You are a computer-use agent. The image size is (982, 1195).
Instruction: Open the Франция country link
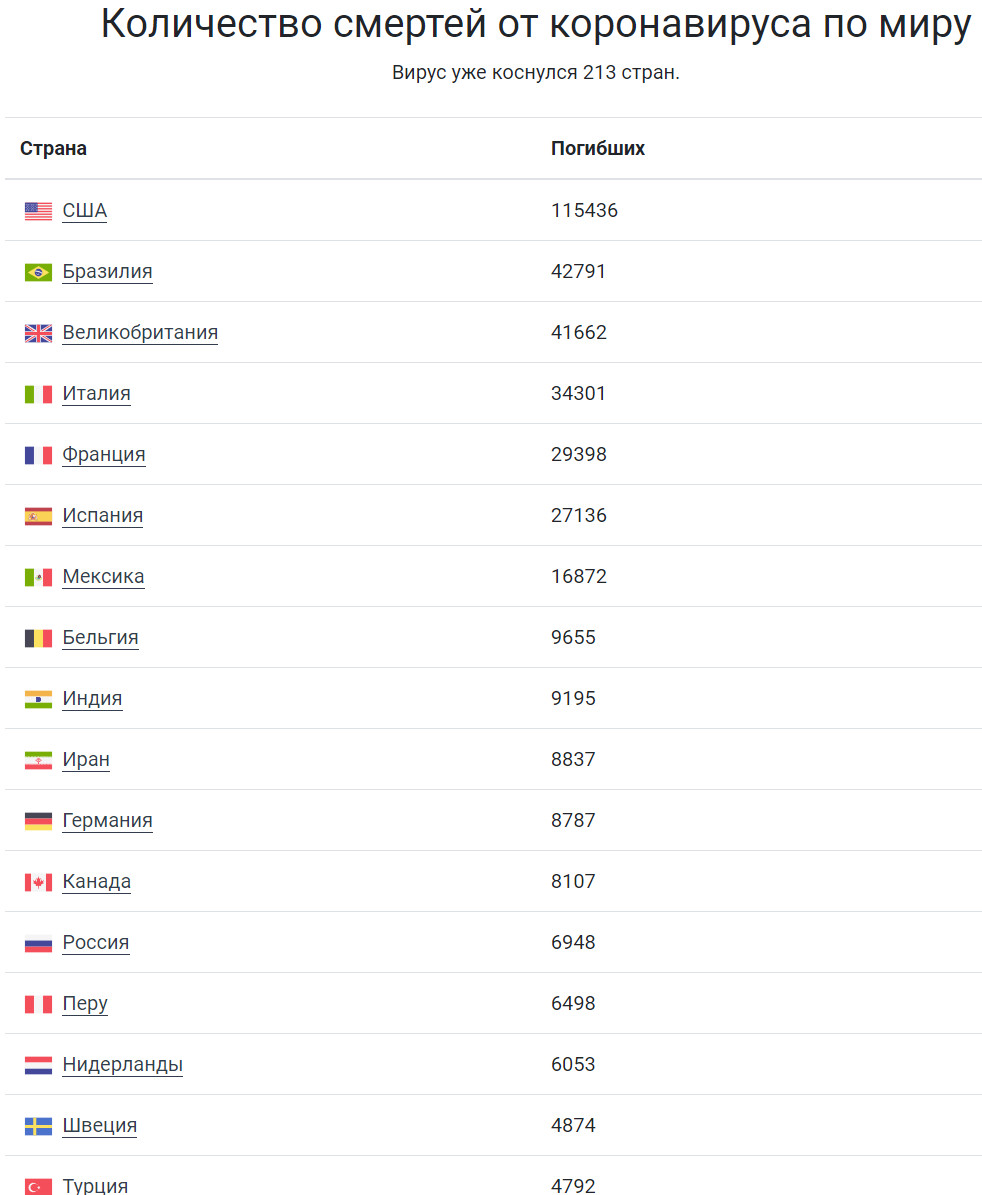pyautogui.click(x=104, y=454)
